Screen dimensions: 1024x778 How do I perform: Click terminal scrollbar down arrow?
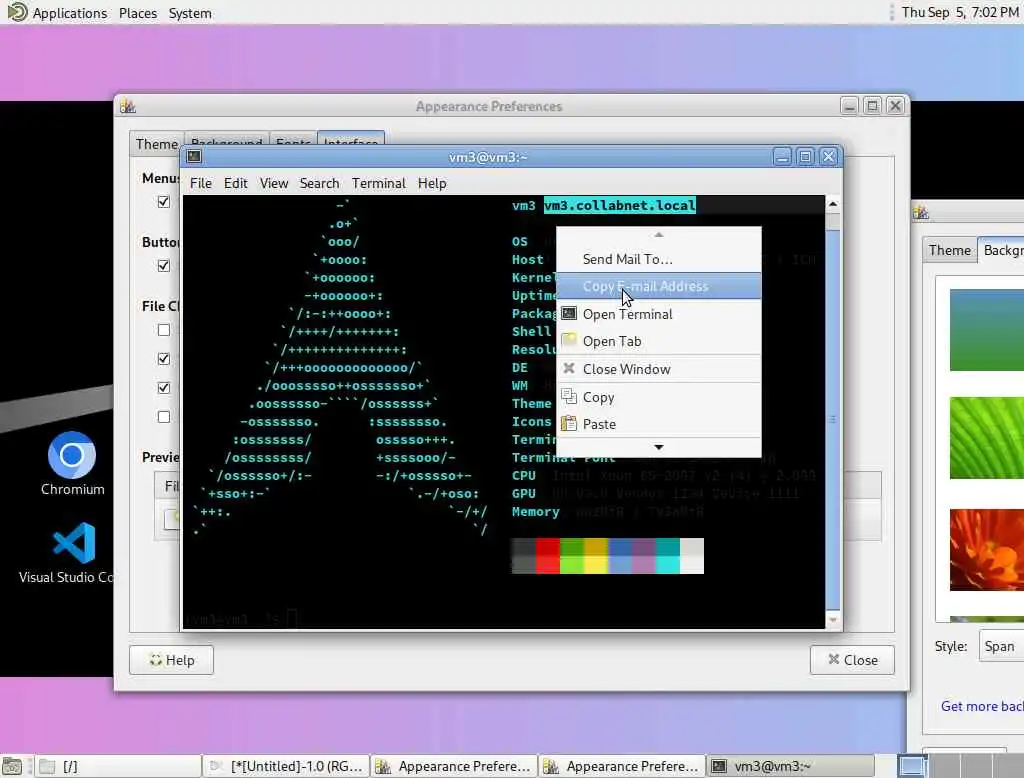coord(833,619)
